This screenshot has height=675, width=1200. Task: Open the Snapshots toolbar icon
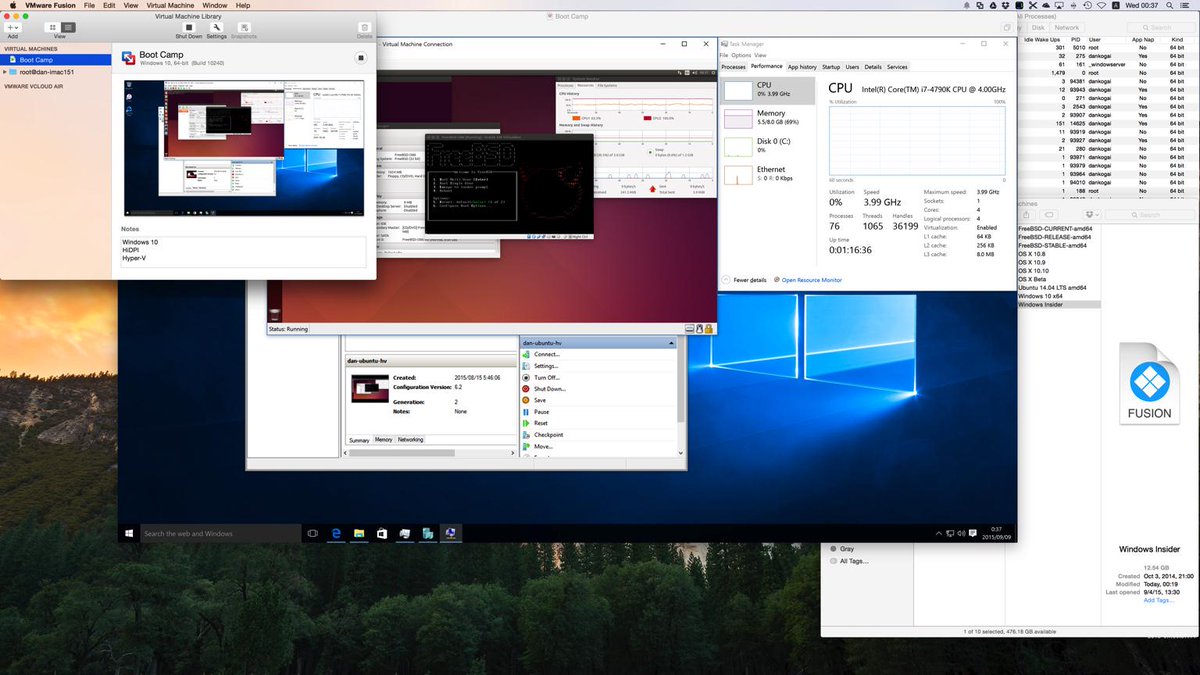tap(243, 27)
